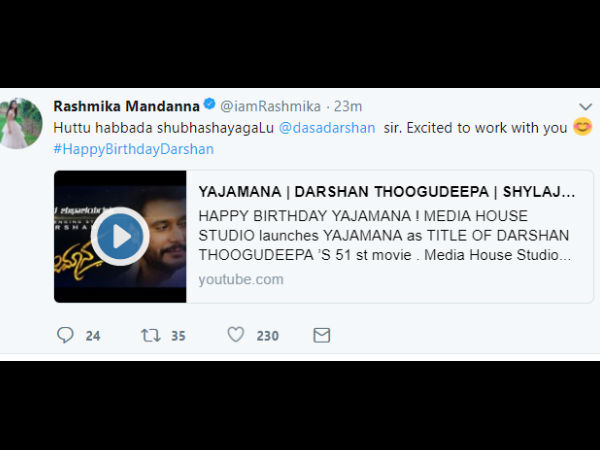Screen dimensions: 600x450
Task: Play the YAJAMANA video
Action: click(x=119, y=237)
